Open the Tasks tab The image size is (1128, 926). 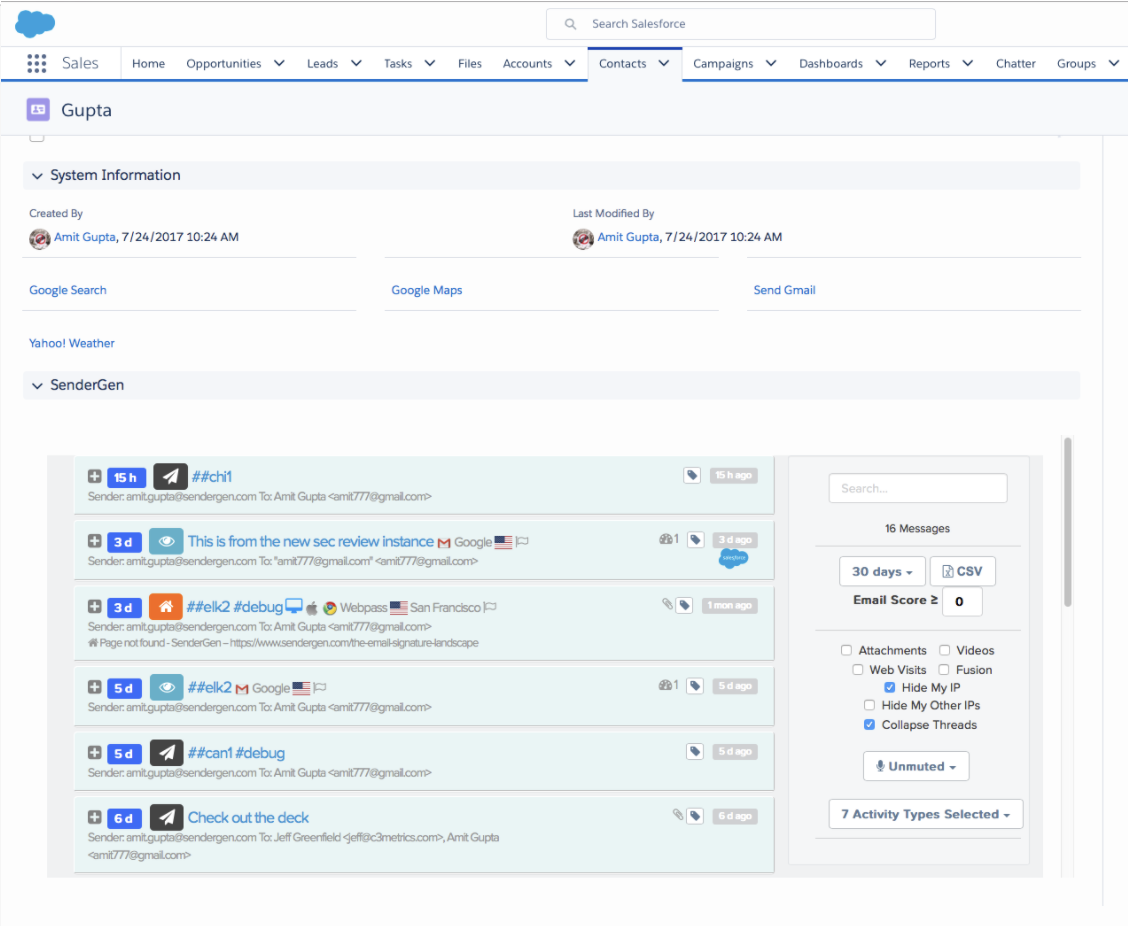398,63
